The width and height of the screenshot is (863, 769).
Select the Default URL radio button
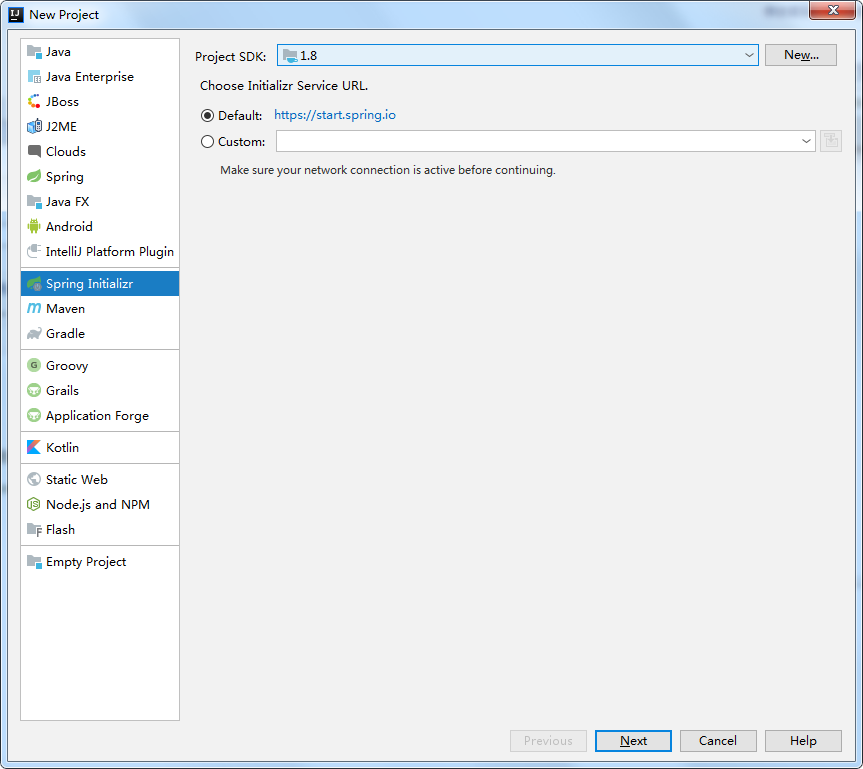pyautogui.click(x=207, y=116)
